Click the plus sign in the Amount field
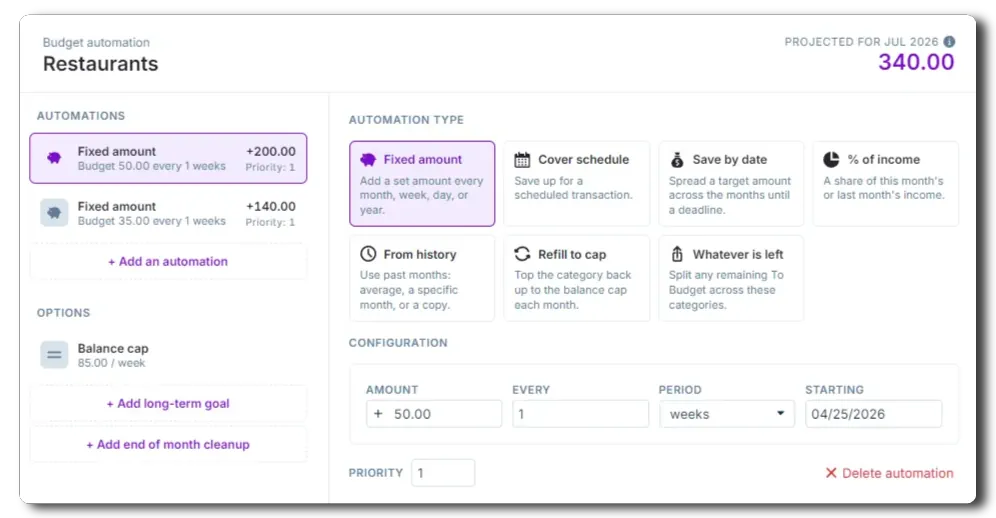 378,414
